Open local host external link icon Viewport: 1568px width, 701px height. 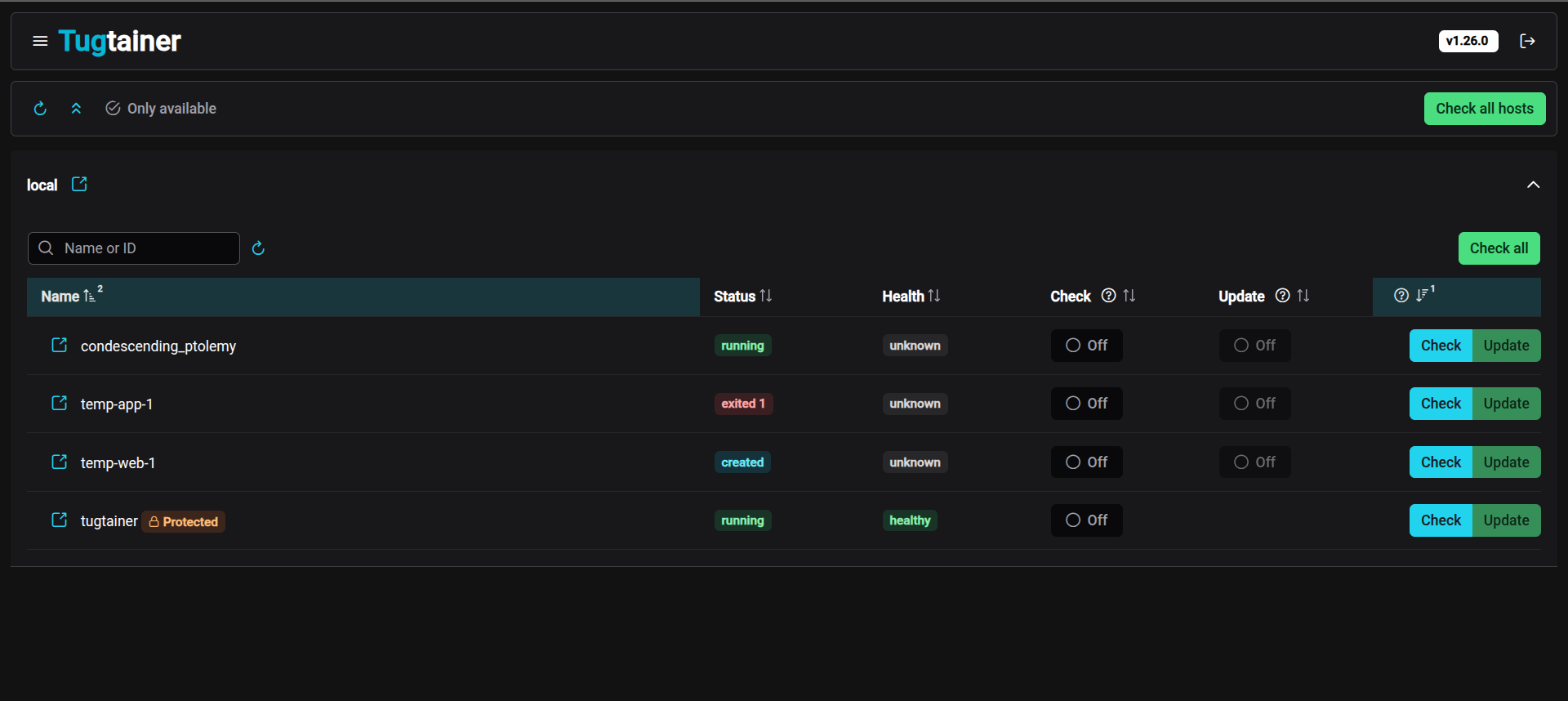click(79, 185)
